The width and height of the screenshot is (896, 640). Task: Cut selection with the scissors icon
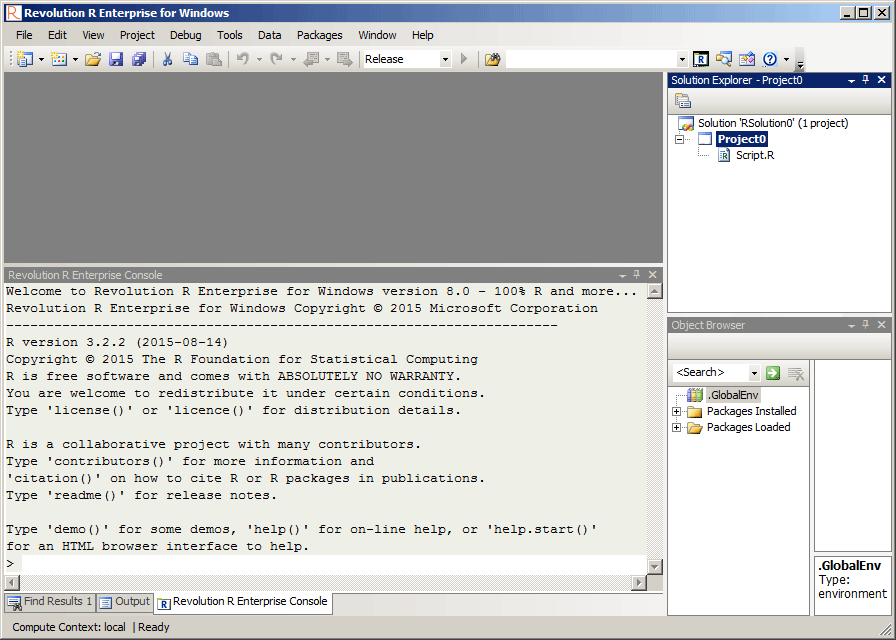tap(167, 59)
